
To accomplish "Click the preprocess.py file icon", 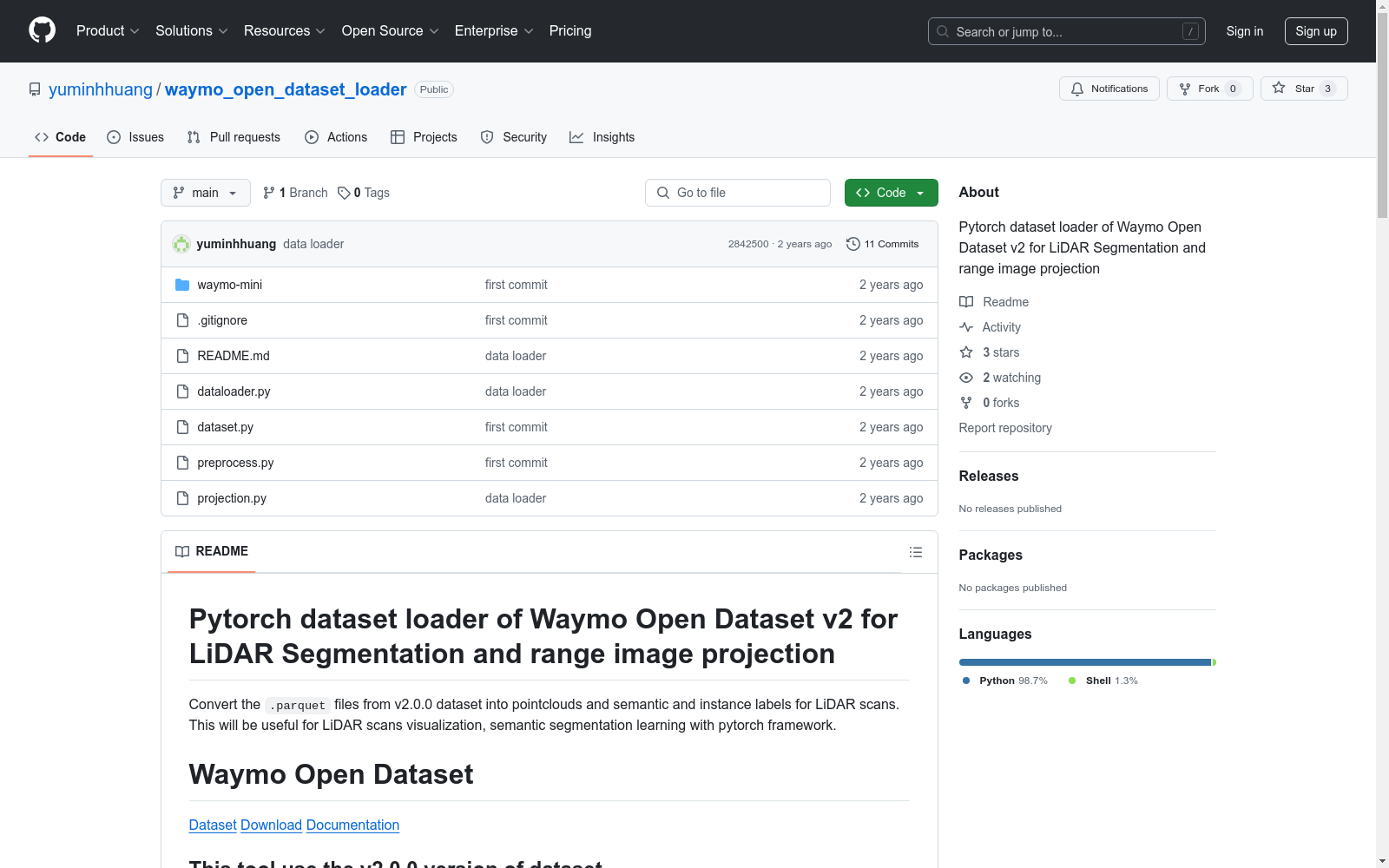I will pyautogui.click(x=182, y=463).
